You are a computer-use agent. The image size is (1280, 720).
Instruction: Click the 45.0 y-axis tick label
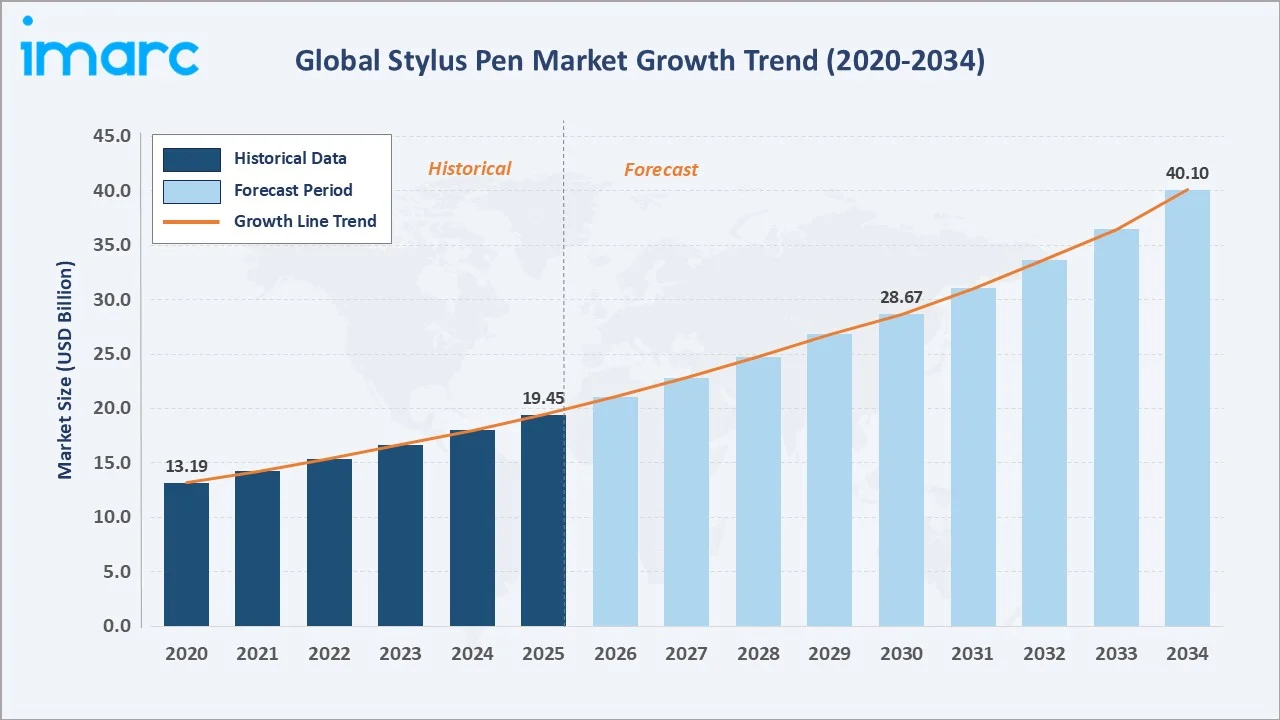tap(112, 136)
